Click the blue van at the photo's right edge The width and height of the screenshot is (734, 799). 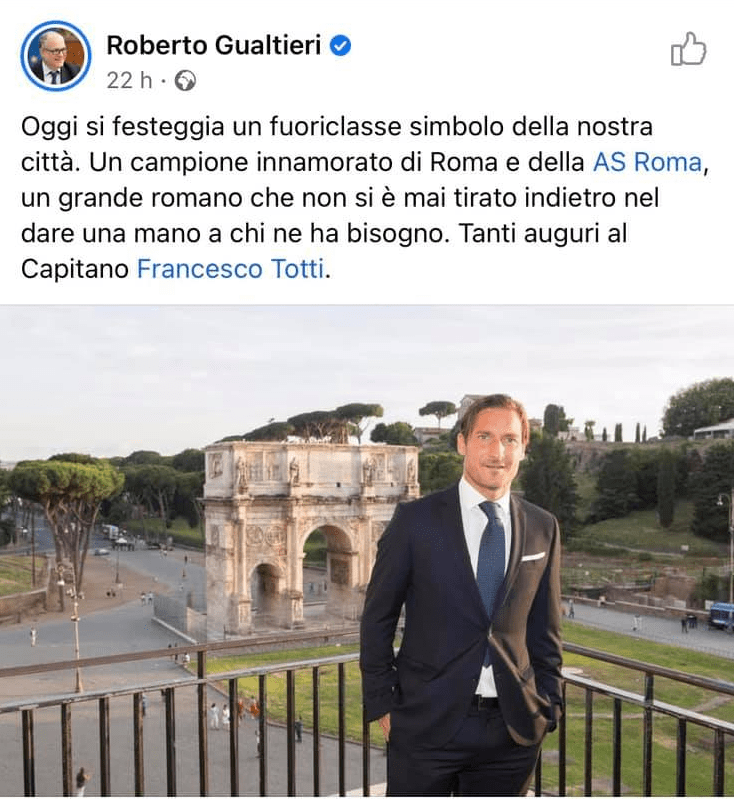pyautogui.click(x=721, y=617)
